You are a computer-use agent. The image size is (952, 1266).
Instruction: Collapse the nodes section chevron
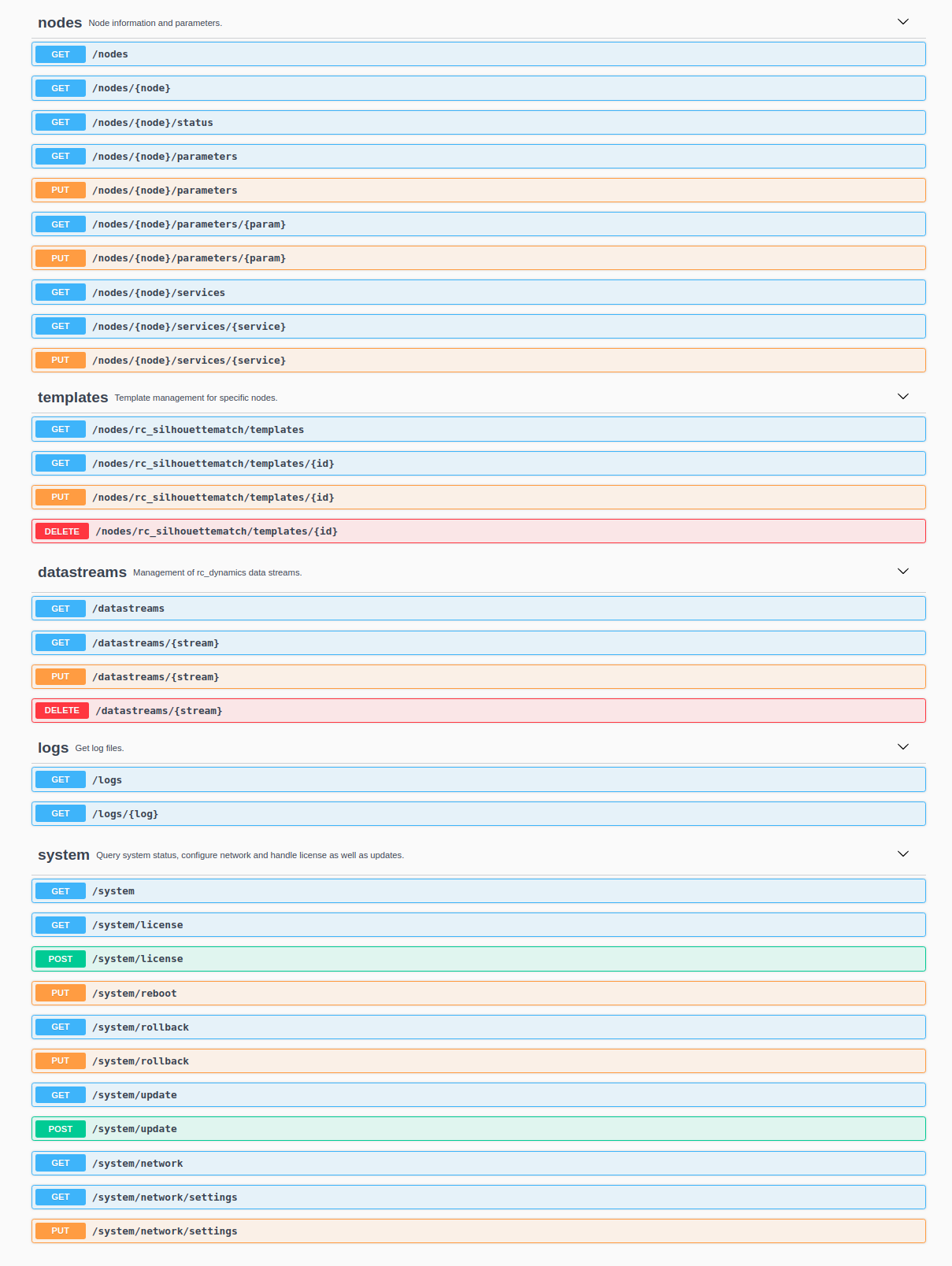[902, 22]
